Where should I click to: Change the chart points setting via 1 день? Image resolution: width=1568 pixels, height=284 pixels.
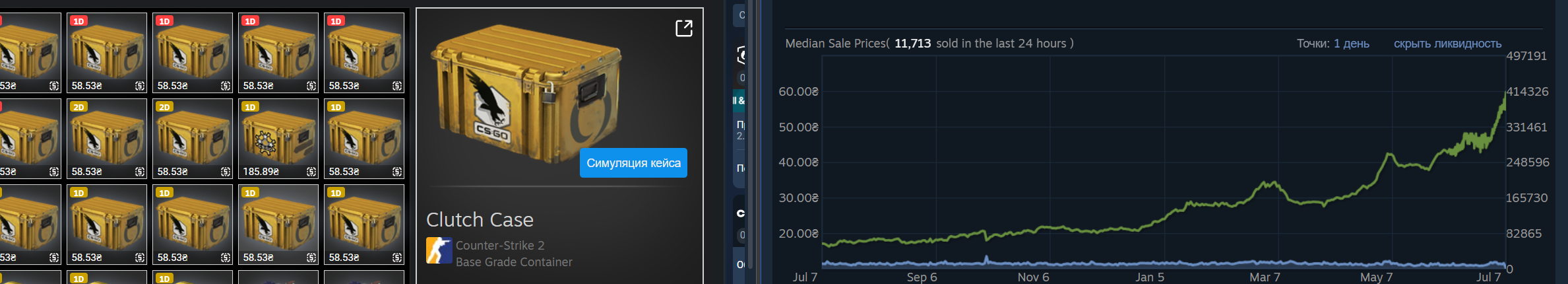point(1351,44)
